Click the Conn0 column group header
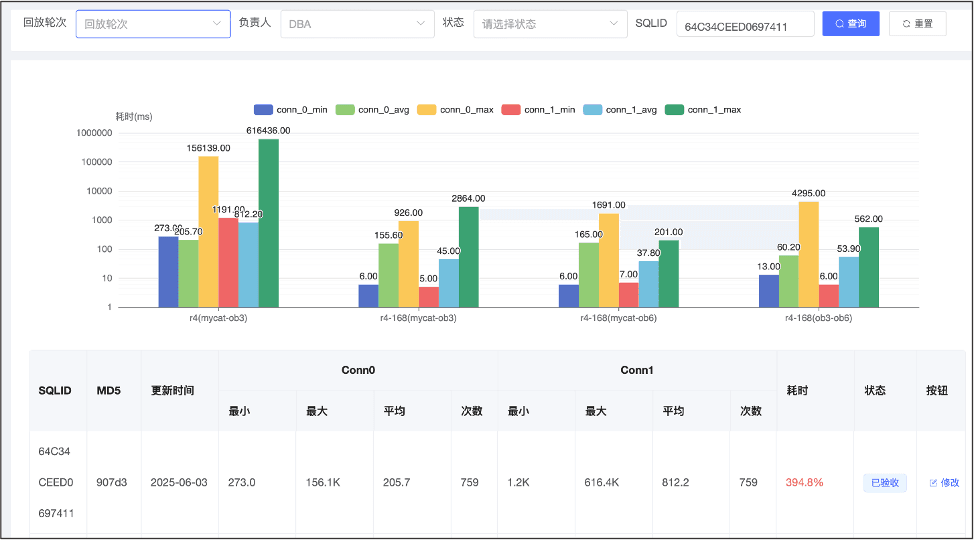Screen dimensions: 974x540 [x=358, y=370]
